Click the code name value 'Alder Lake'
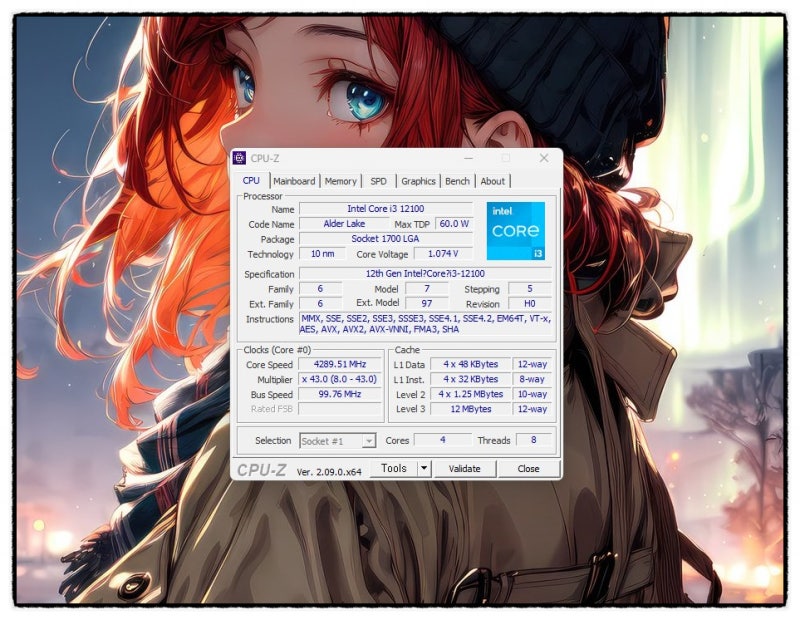Image resolution: width=800 pixels, height=620 pixels. click(344, 224)
